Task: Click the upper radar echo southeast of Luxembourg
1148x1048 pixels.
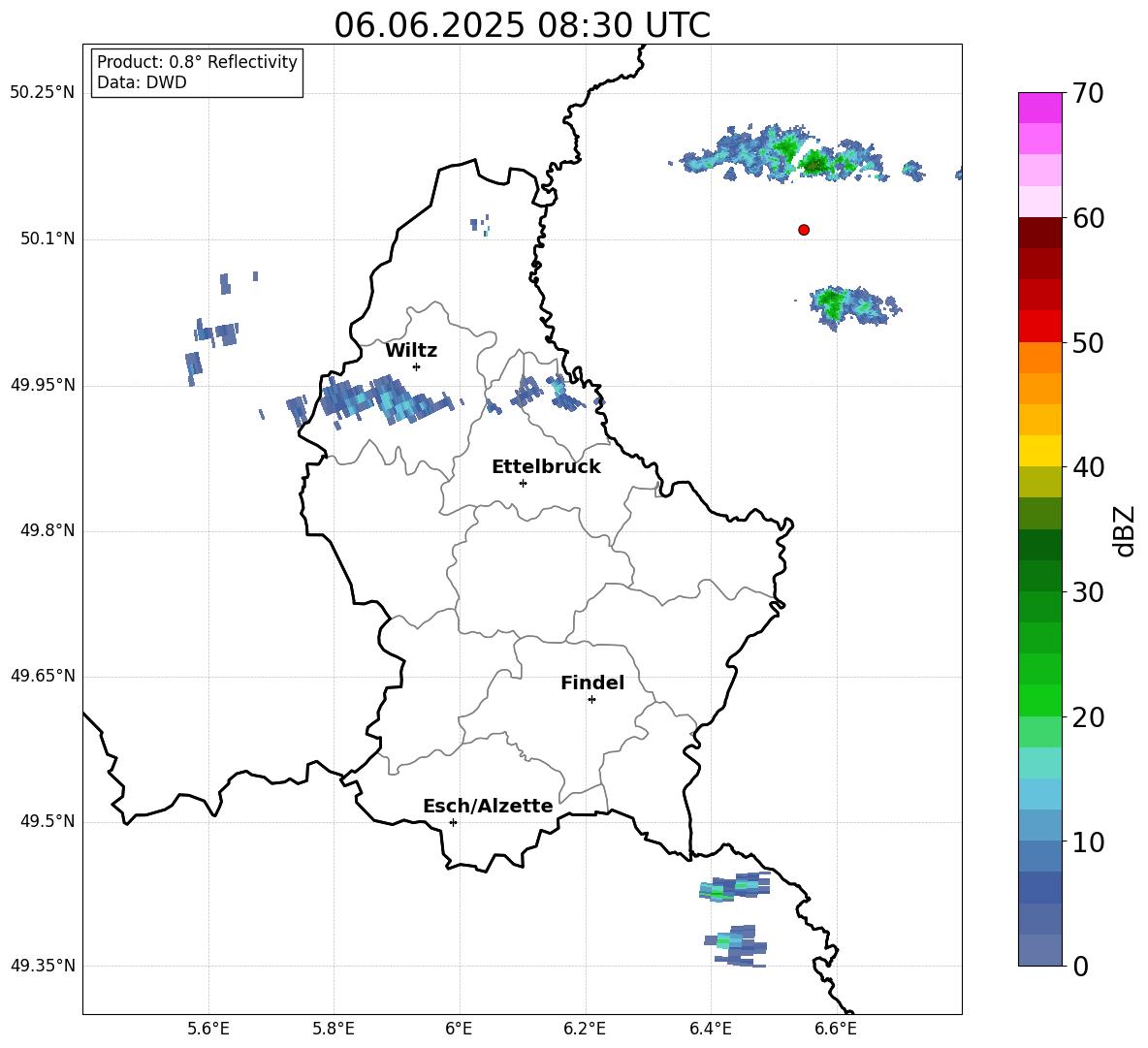Action: click(x=734, y=887)
